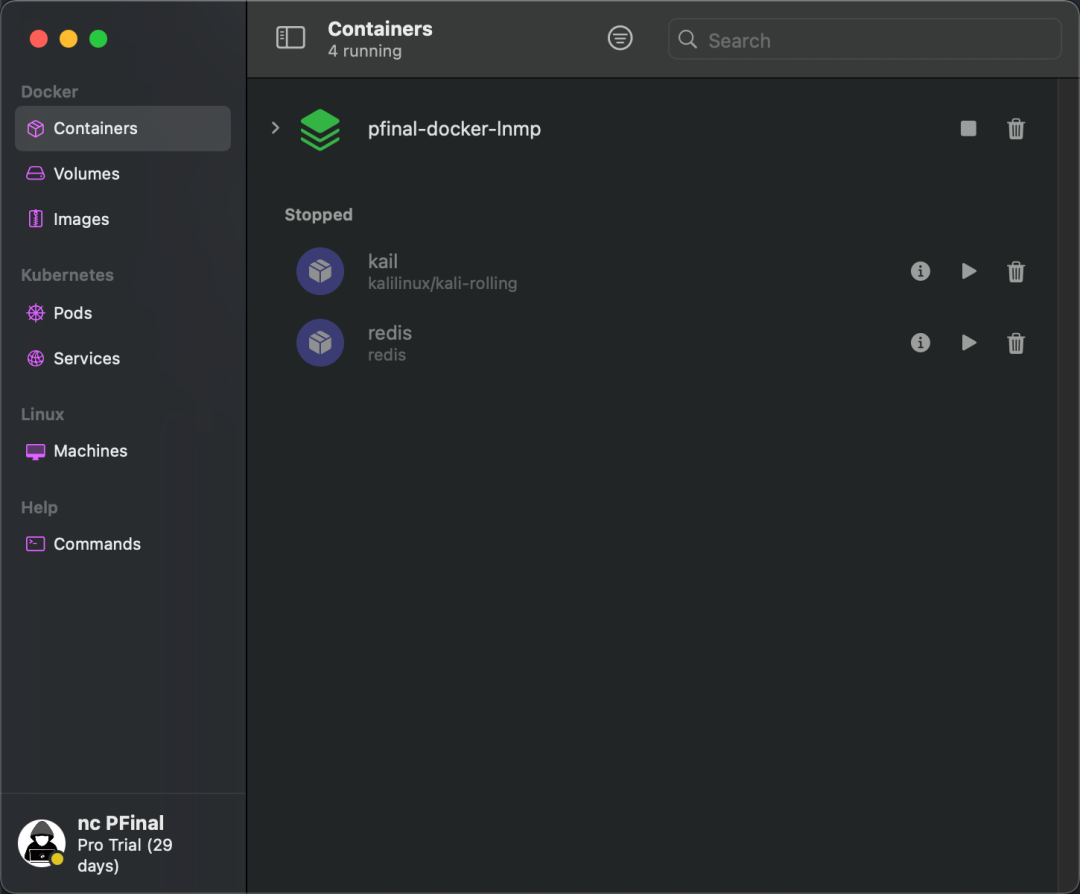
Task: Open the Images section
Action: 123,219
